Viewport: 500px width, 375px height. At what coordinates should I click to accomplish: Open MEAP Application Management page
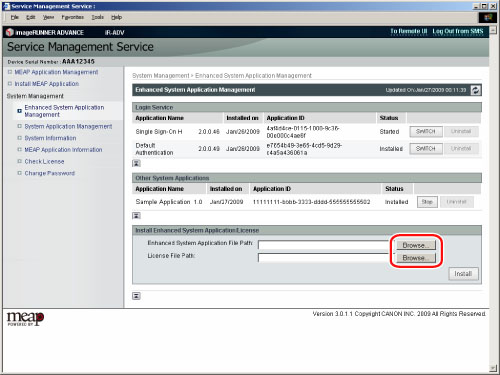[x=56, y=72]
